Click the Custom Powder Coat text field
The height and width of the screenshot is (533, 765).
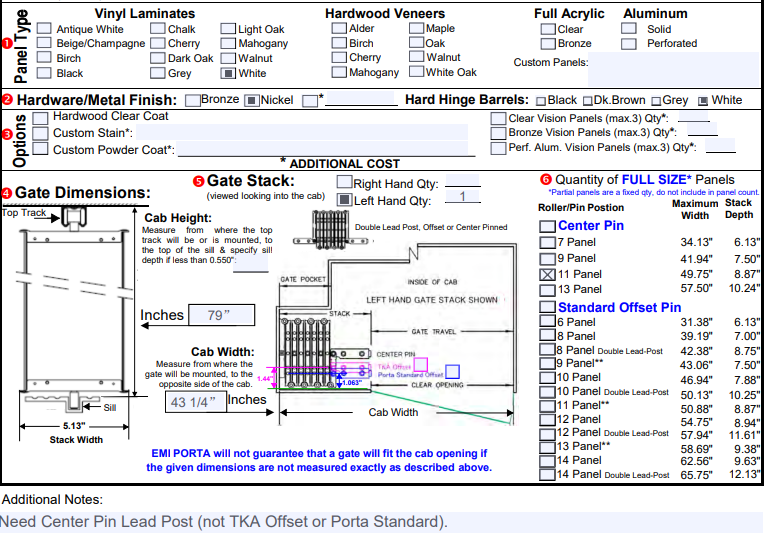coord(323,149)
